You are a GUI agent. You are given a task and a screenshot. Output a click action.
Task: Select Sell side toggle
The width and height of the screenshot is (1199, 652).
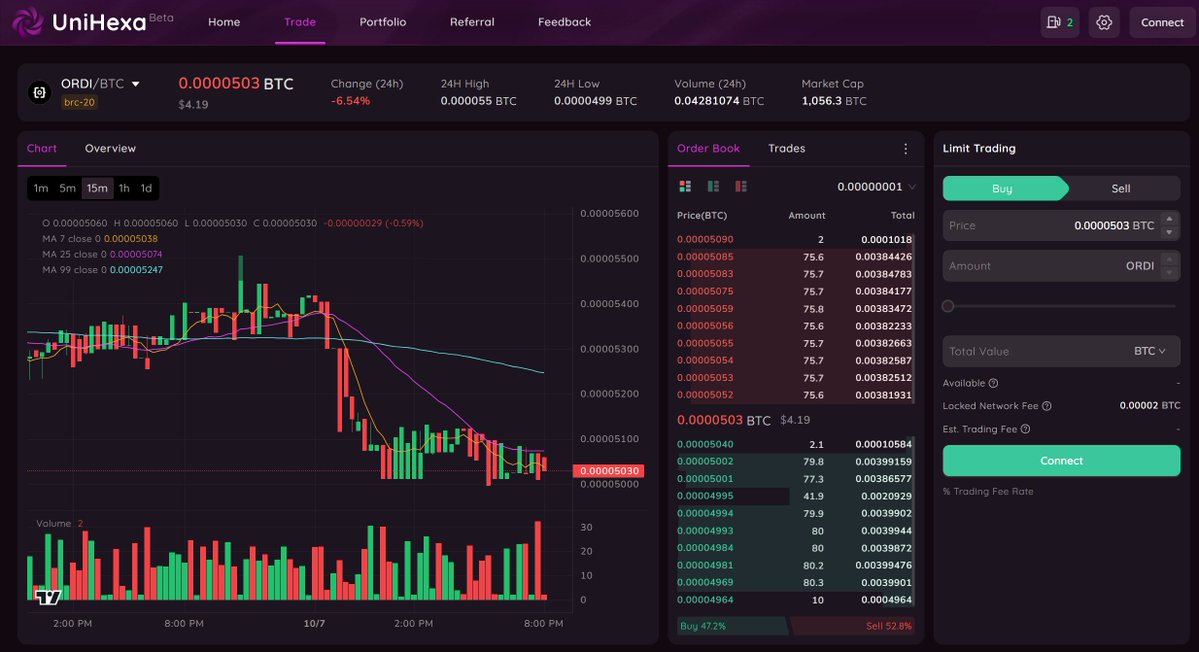click(x=1121, y=188)
